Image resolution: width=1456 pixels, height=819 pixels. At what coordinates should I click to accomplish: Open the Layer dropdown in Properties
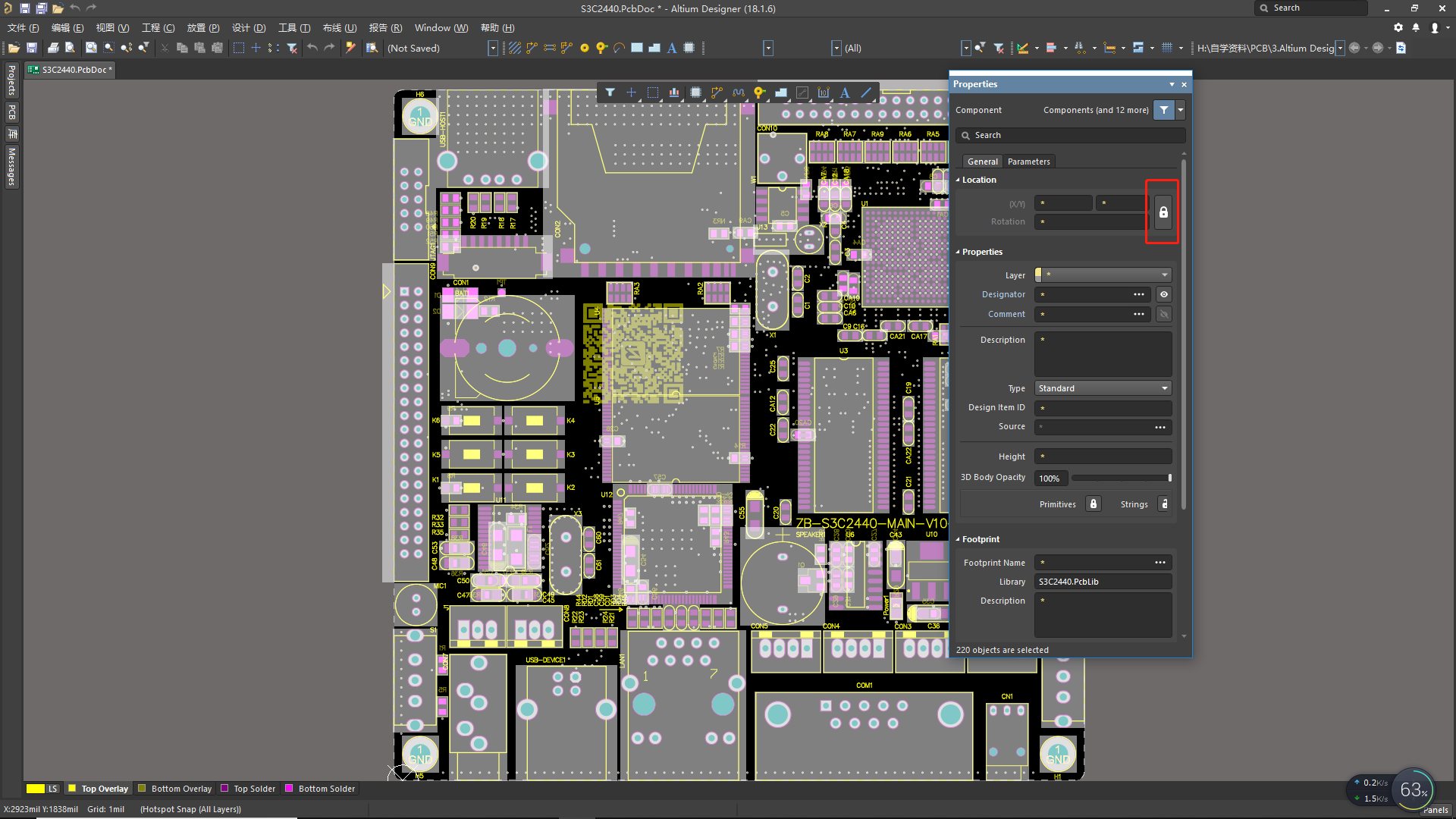1103,275
